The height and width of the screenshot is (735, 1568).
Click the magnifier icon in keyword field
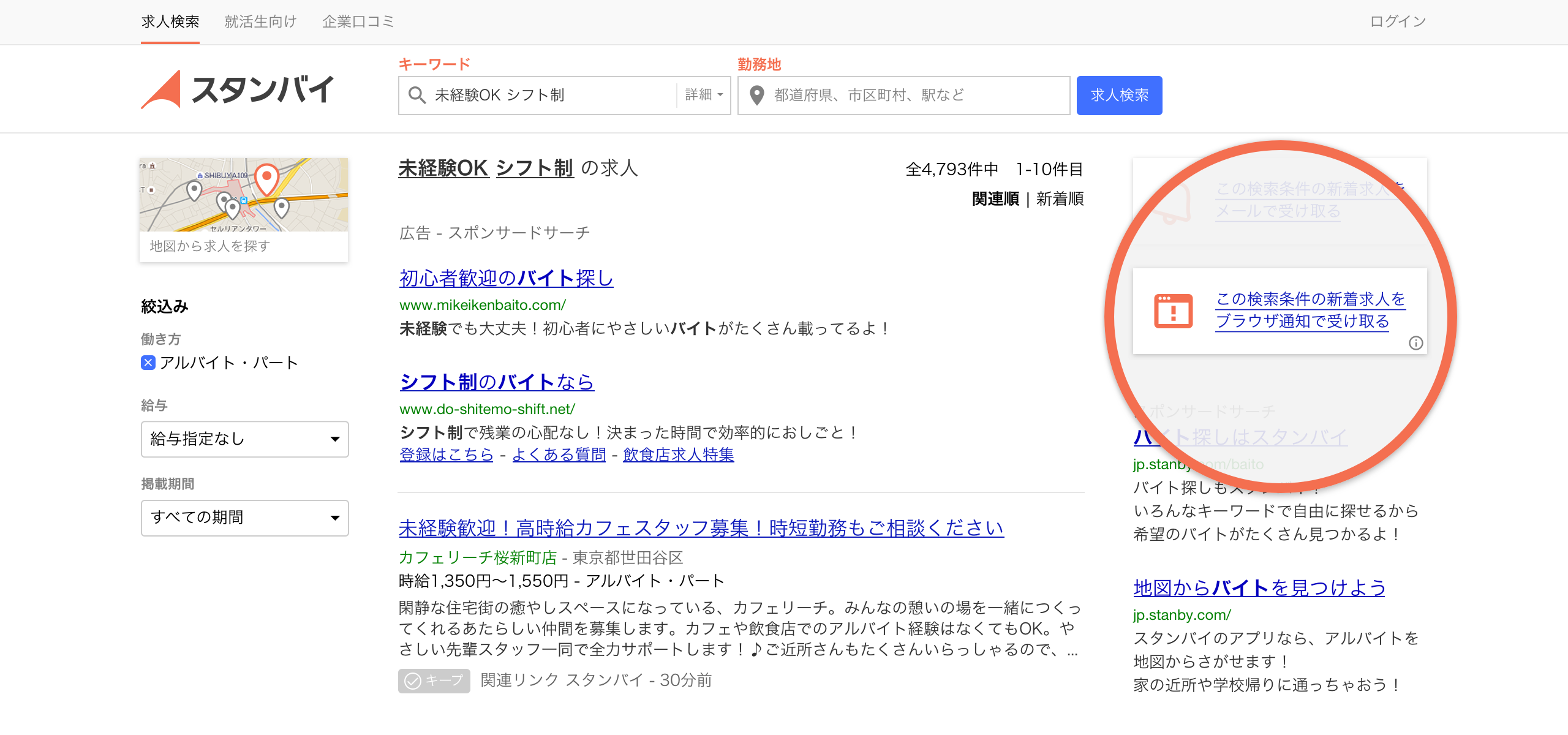[417, 96]
